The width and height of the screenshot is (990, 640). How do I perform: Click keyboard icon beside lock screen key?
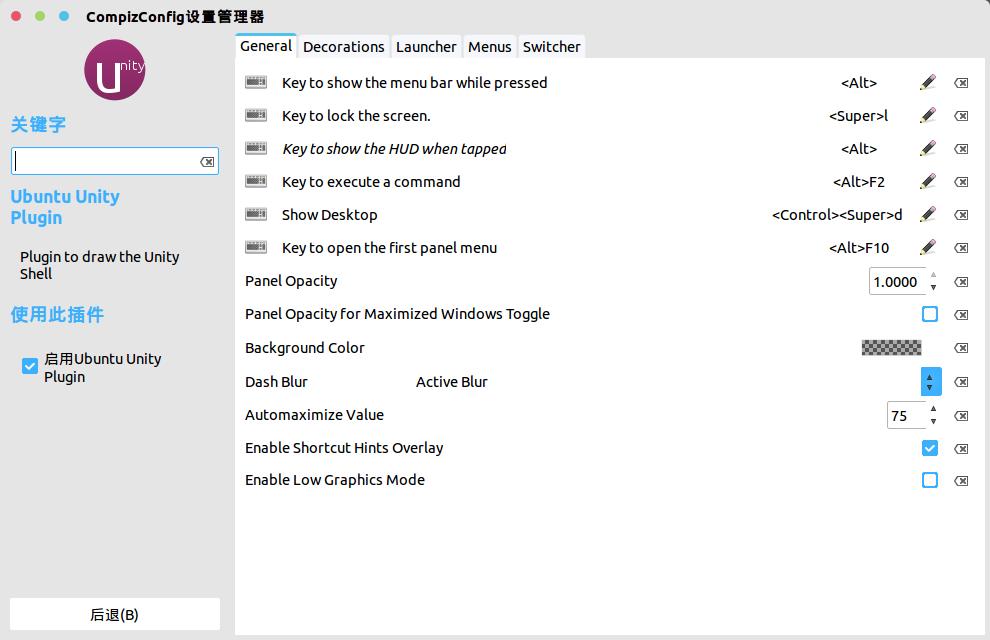(x=256, y=115)
